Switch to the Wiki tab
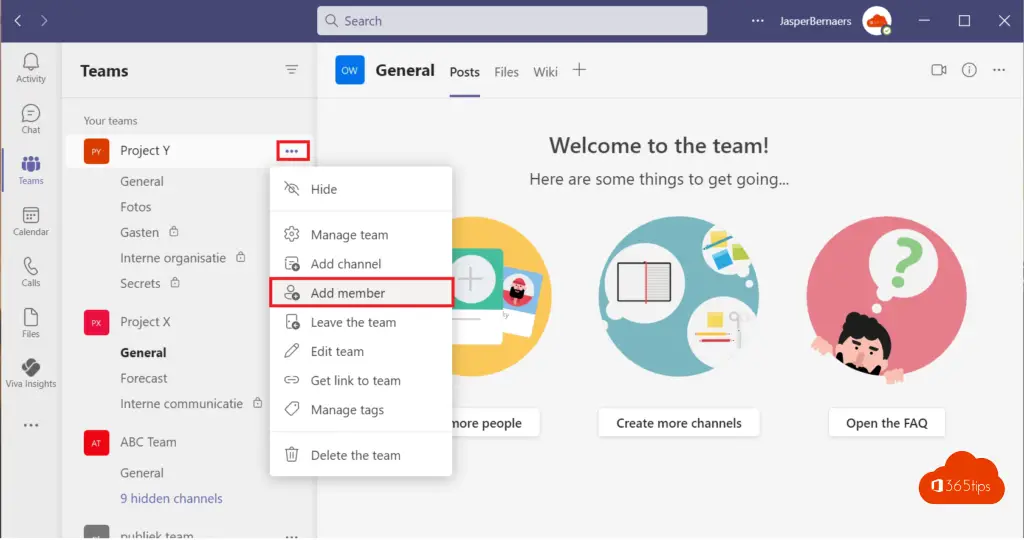This screenshot has height=540, width=1024. click(545, 72)
